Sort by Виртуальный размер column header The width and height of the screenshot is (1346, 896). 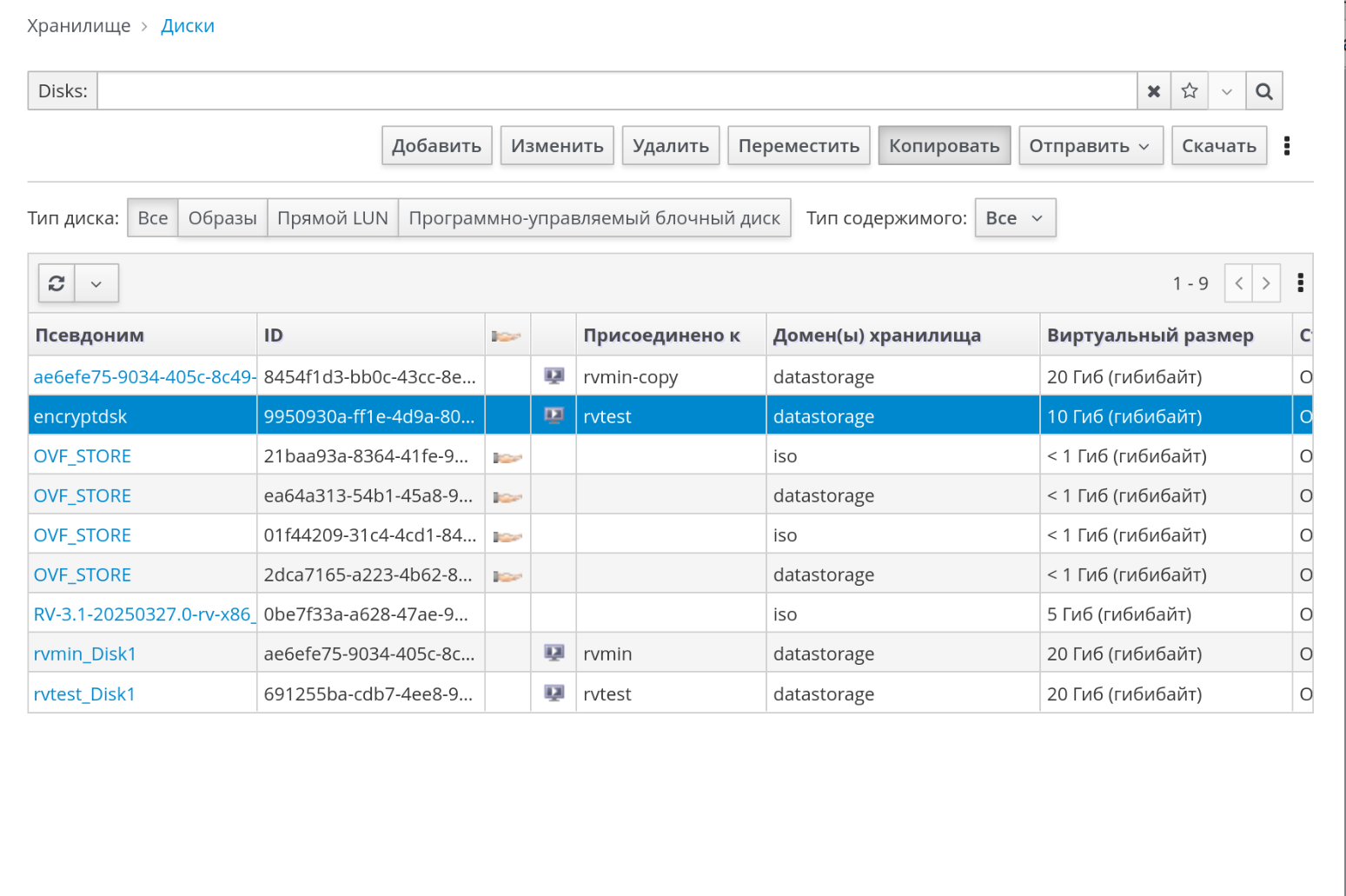coord(1150,335)
